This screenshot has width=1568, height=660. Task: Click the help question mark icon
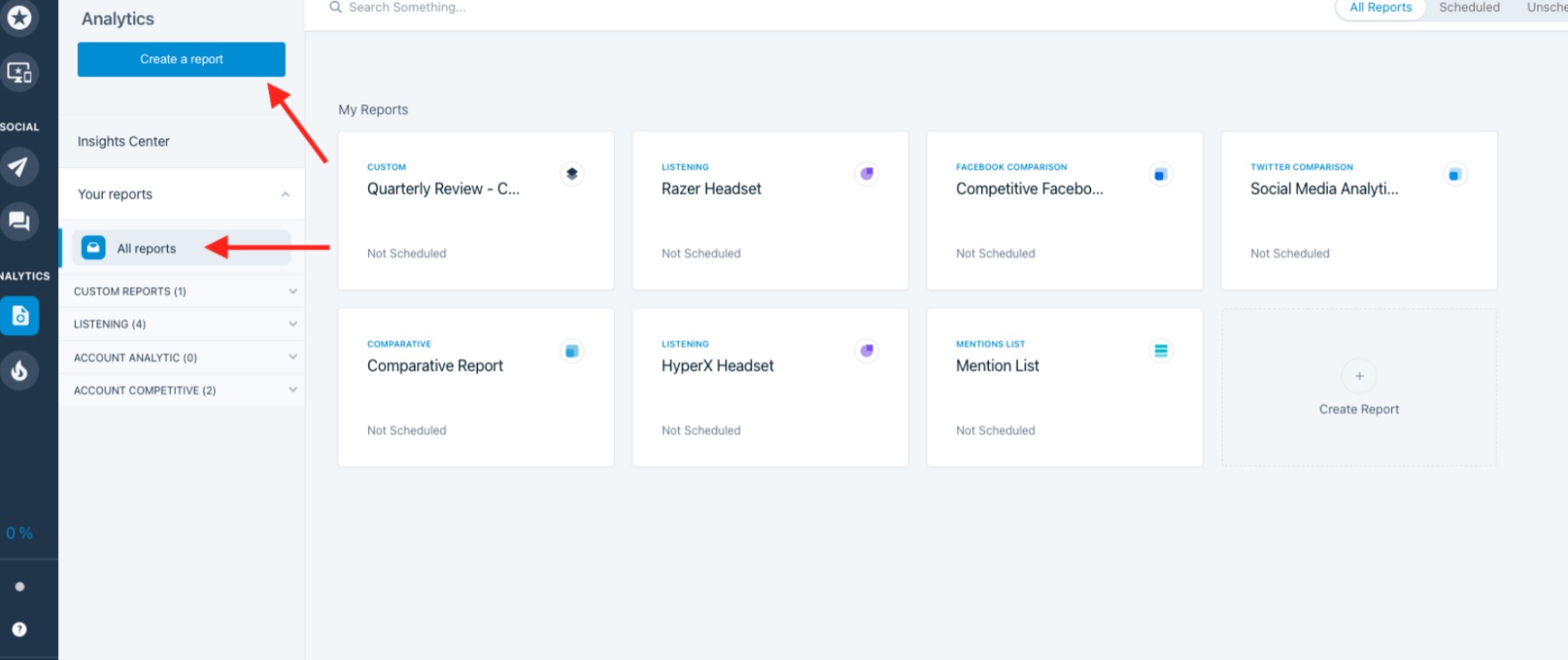20,630
